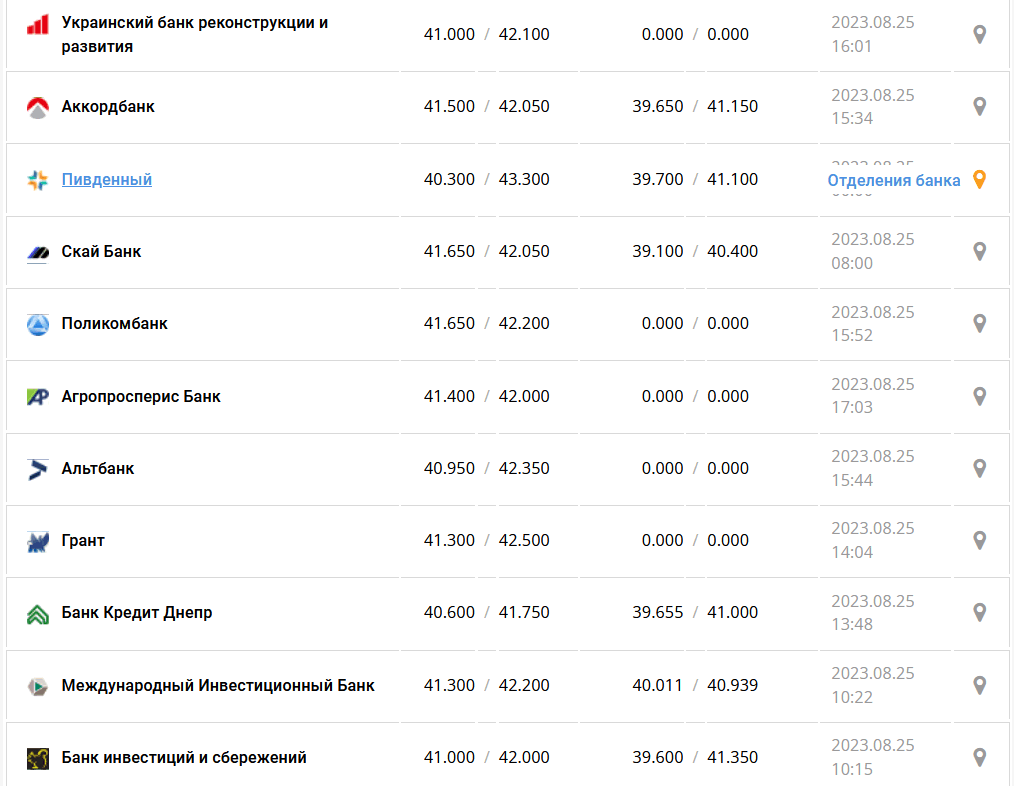Click location pin in Скай Банк row
This screenshot has height=786, width=1014.
pyautogui.click(x=980, y=251)
